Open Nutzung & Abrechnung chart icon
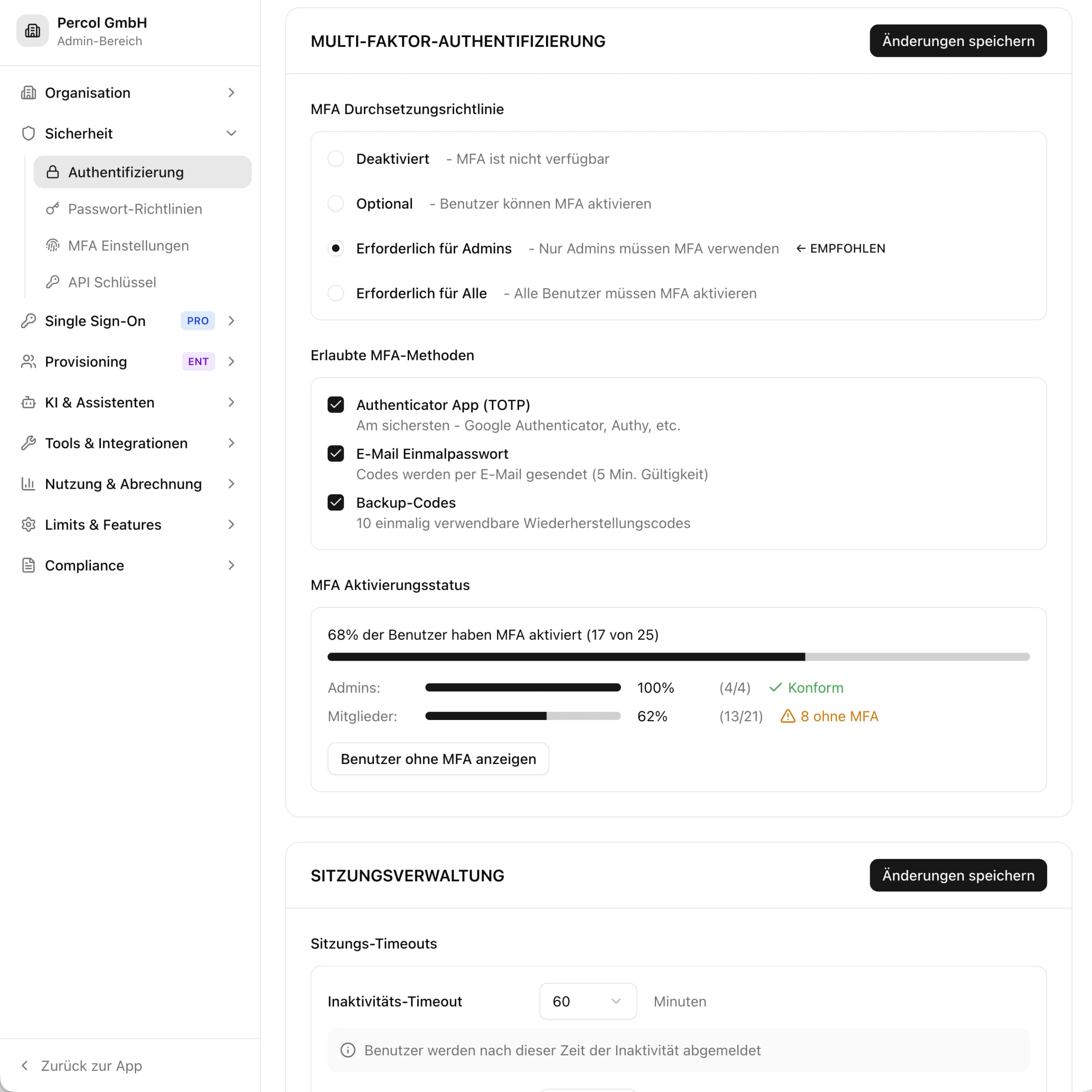1092x1092 pixels. [x=29, y=484]
